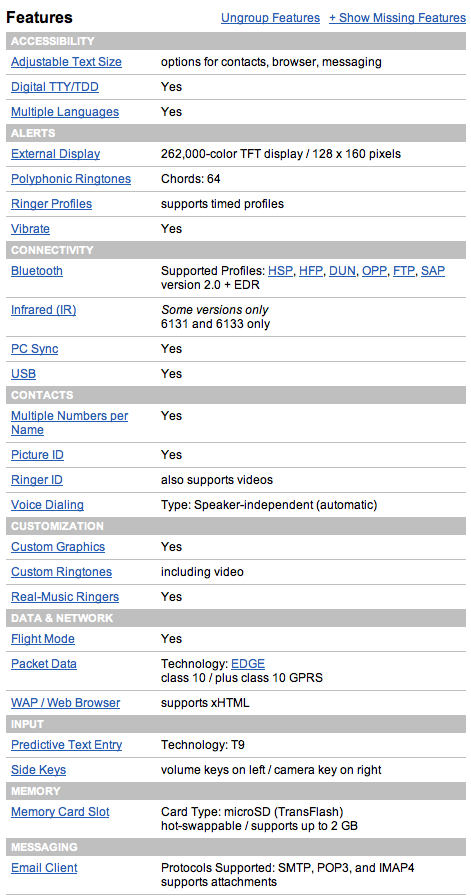Open the SAP profile link
471x896 pixels.
point(433,271)
